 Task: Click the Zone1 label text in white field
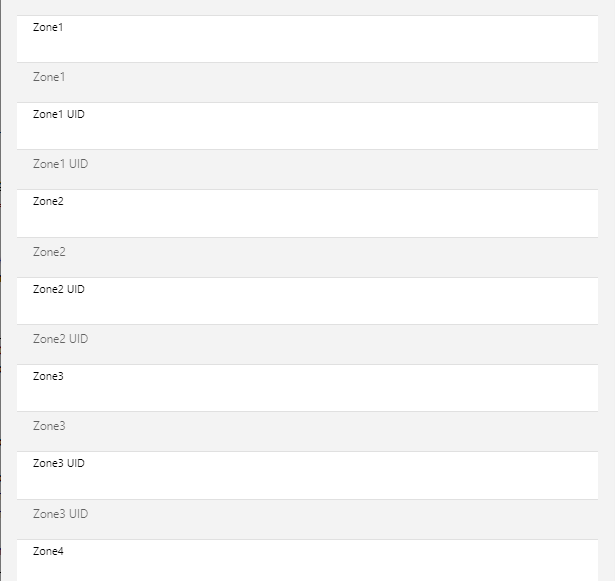(x=48, y=27)
